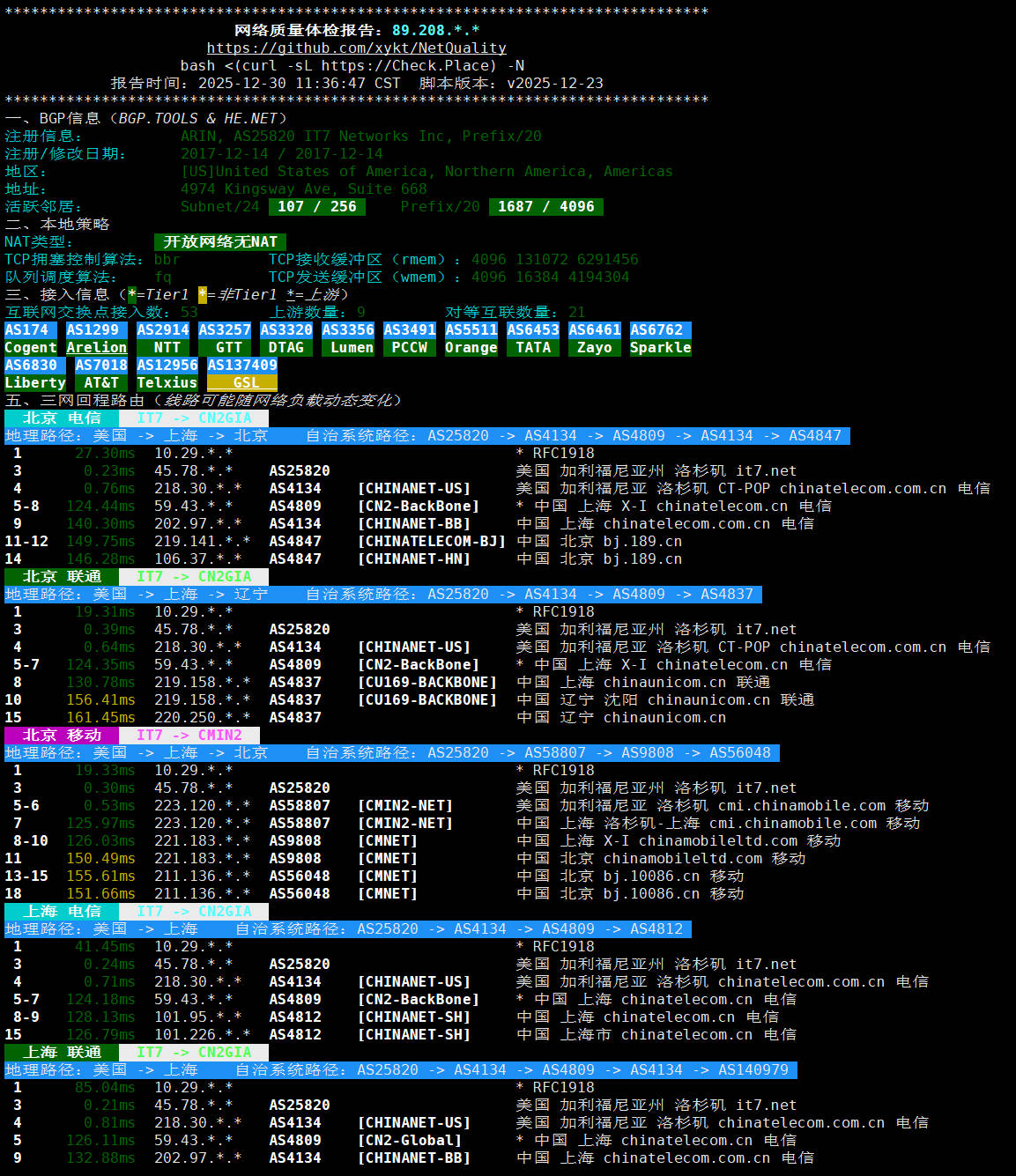Click the yellow GSL AS137409 badge
Image resolution: width=1016 pixels, height=1176 pixels.
click(242, 374)
